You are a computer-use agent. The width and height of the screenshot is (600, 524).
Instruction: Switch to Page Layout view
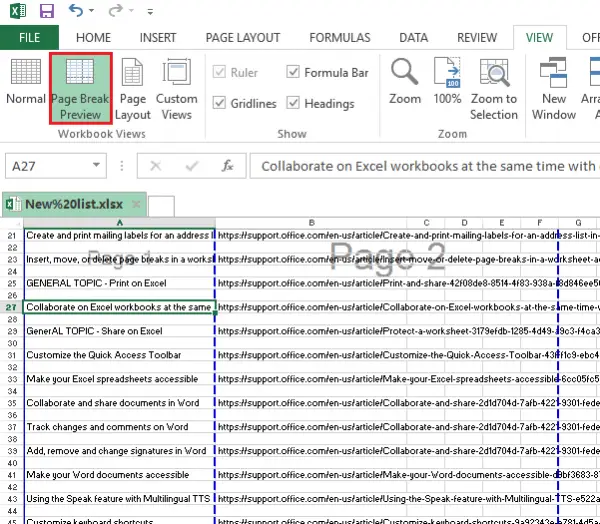click(x=133, y=88)
